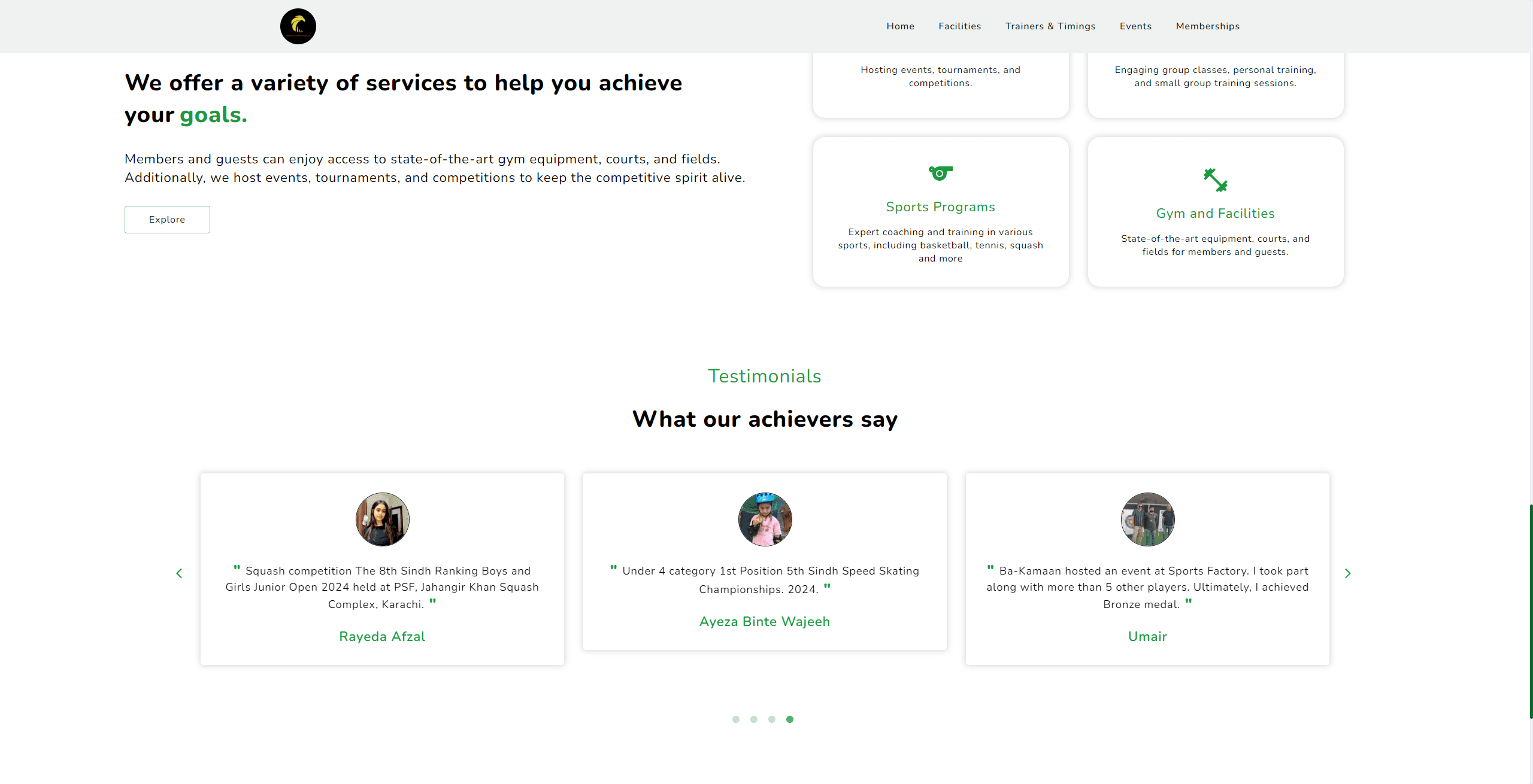The height and width of the screenshot is (784, 1533).
Task: Select the first carousel pagination dot
Action: (736, 719)
